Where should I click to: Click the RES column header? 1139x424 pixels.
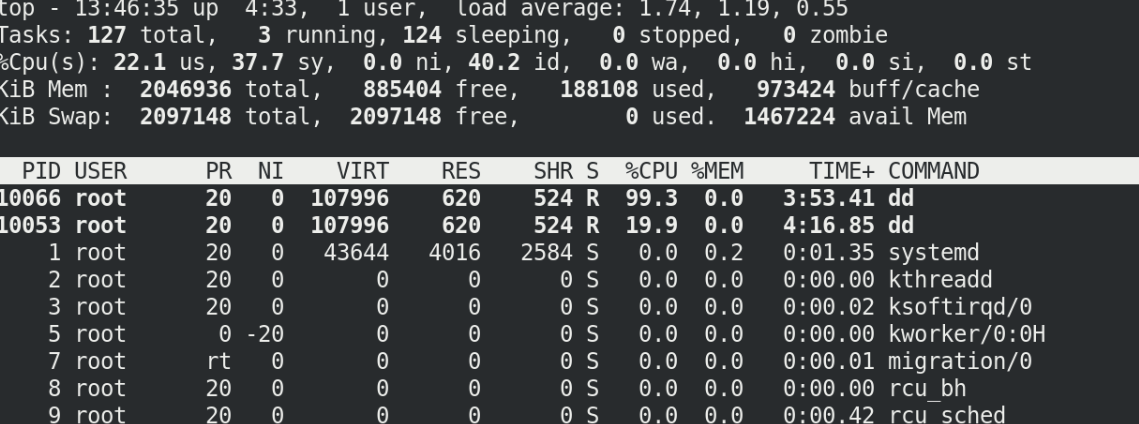461,171
